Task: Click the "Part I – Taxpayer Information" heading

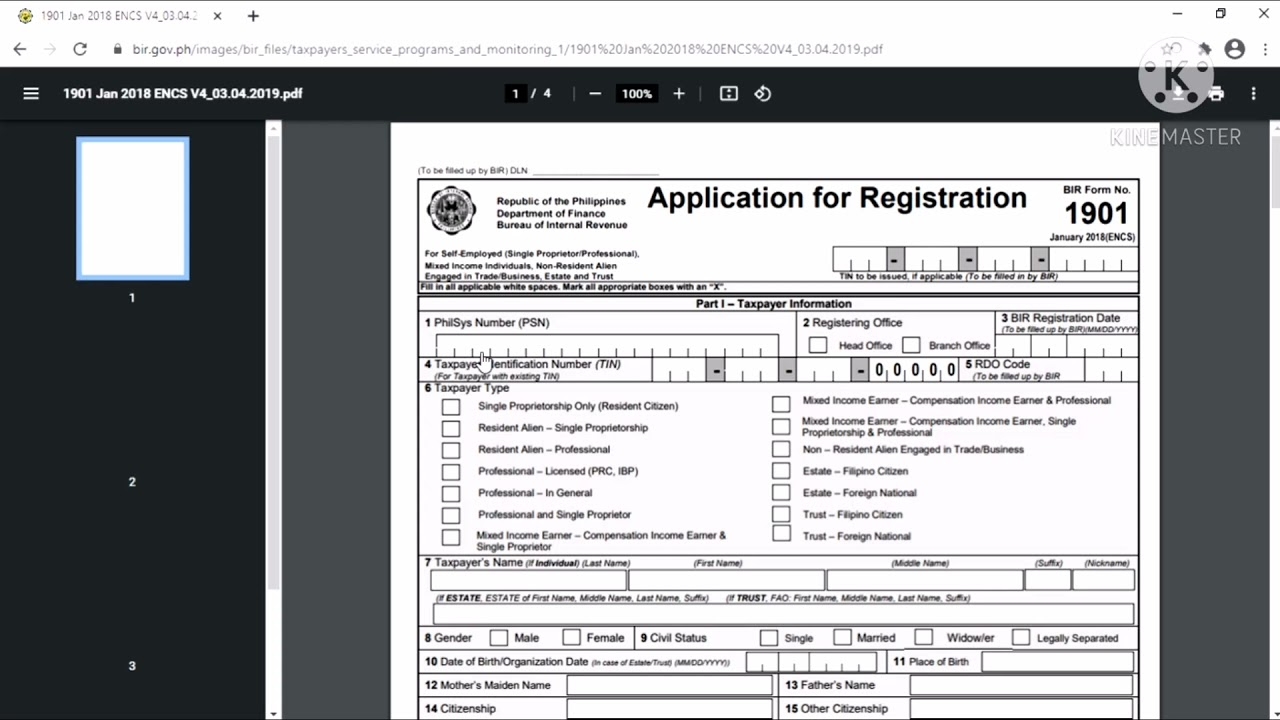Action: coord(774,304)
